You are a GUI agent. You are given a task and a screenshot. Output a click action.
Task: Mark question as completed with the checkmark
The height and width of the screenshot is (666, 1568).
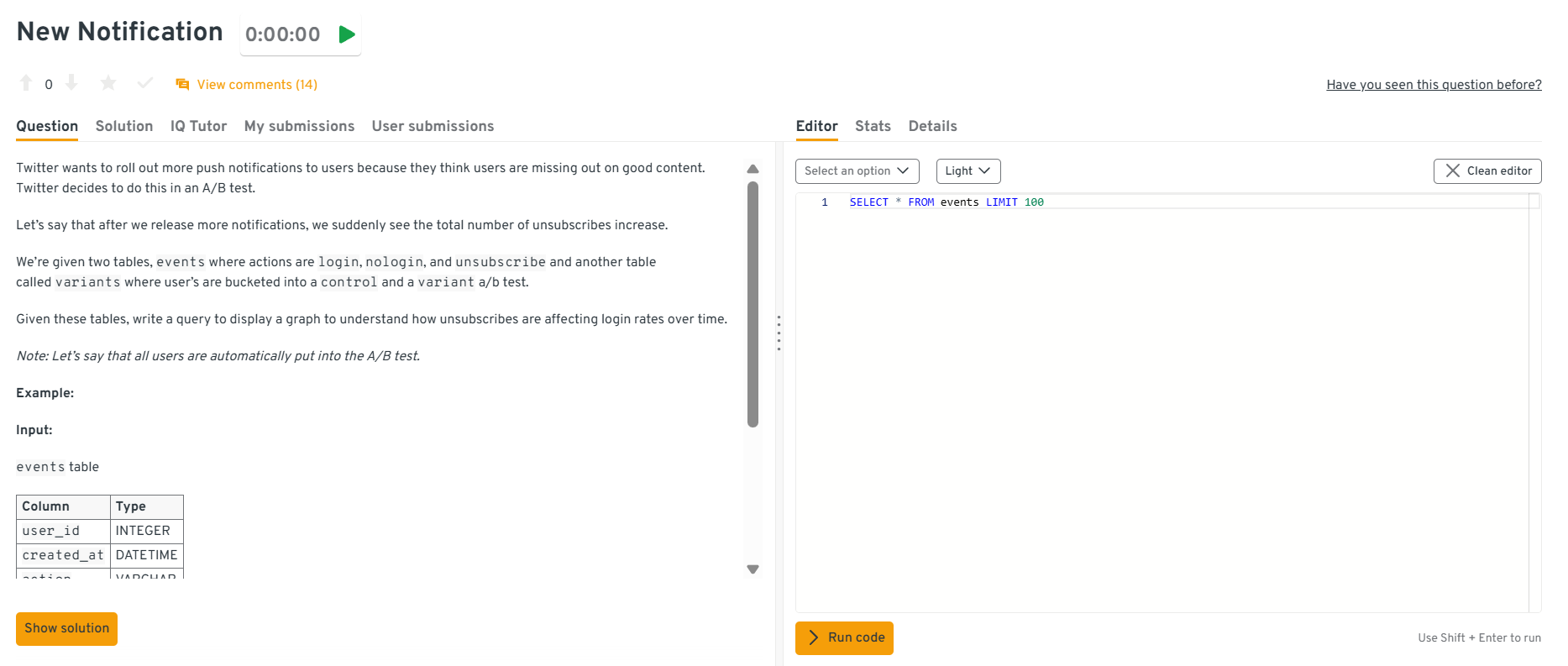(145, 83)
